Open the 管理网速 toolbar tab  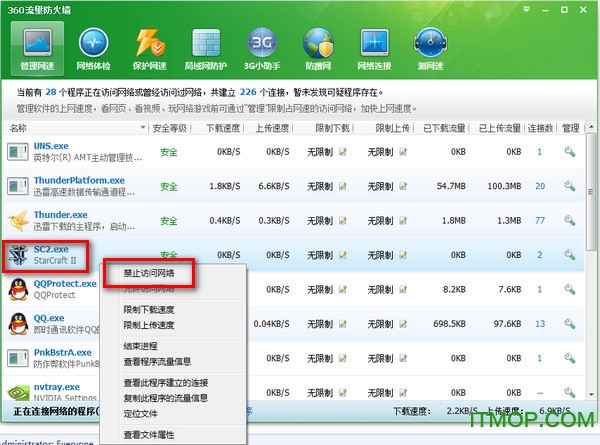click(x=37, y=48)
